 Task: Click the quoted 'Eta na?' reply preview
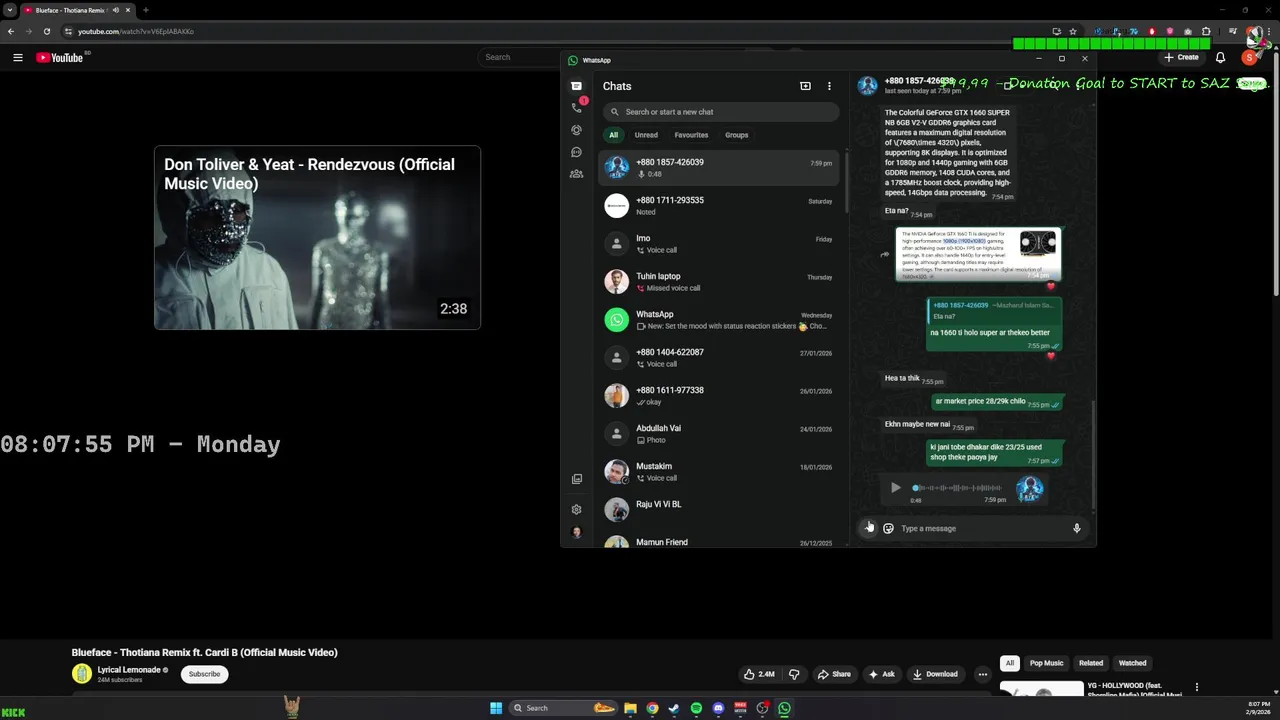[993, 311]
